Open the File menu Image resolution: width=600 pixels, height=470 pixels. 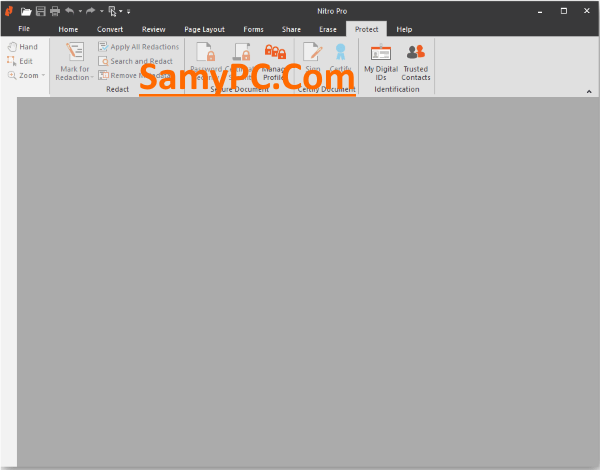[x=24, y=29]
